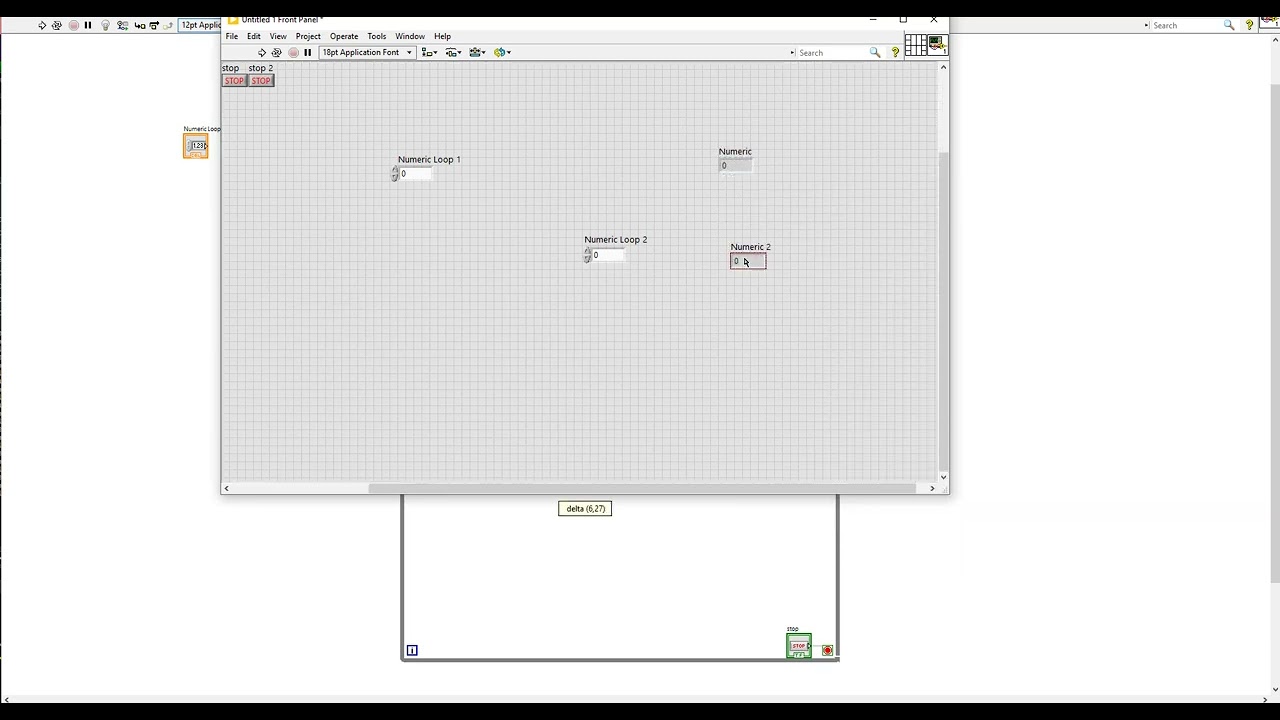Open Tools menu
Screen dimensions: 1280x720
pos(377,36)
